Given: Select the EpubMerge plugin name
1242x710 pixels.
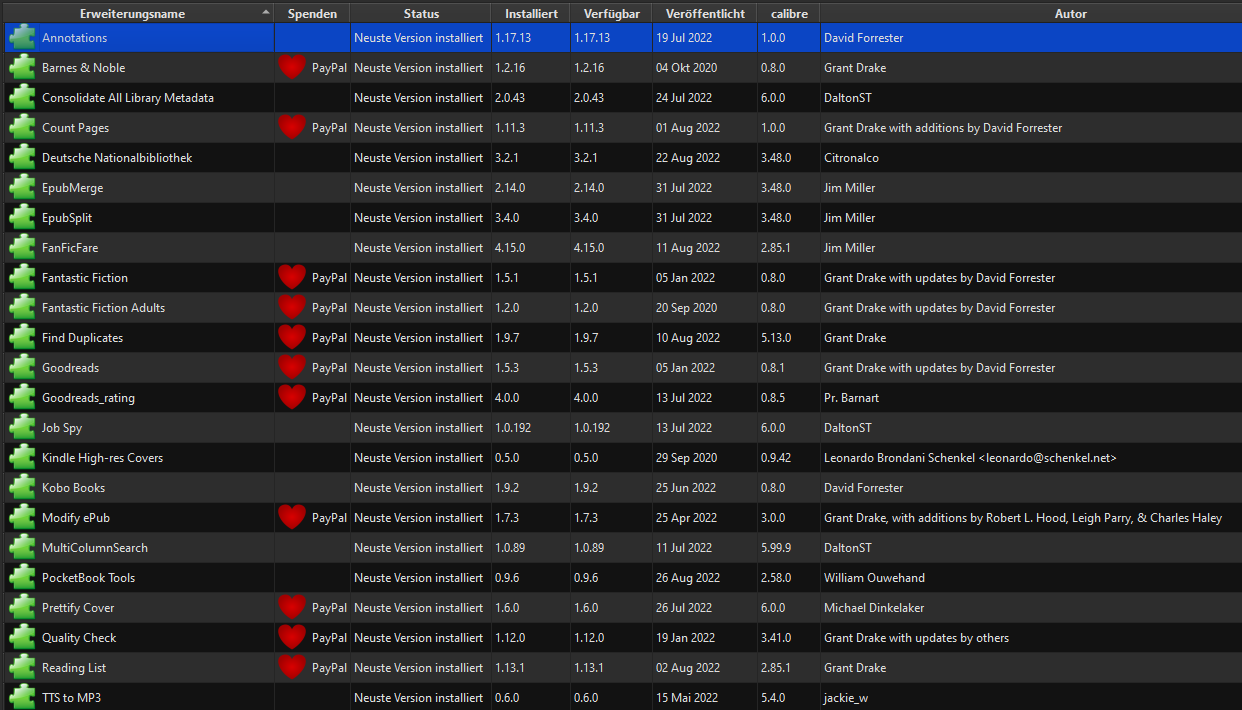Looking at the screenshot, I should pyautogui.click(x=72, y=188).
